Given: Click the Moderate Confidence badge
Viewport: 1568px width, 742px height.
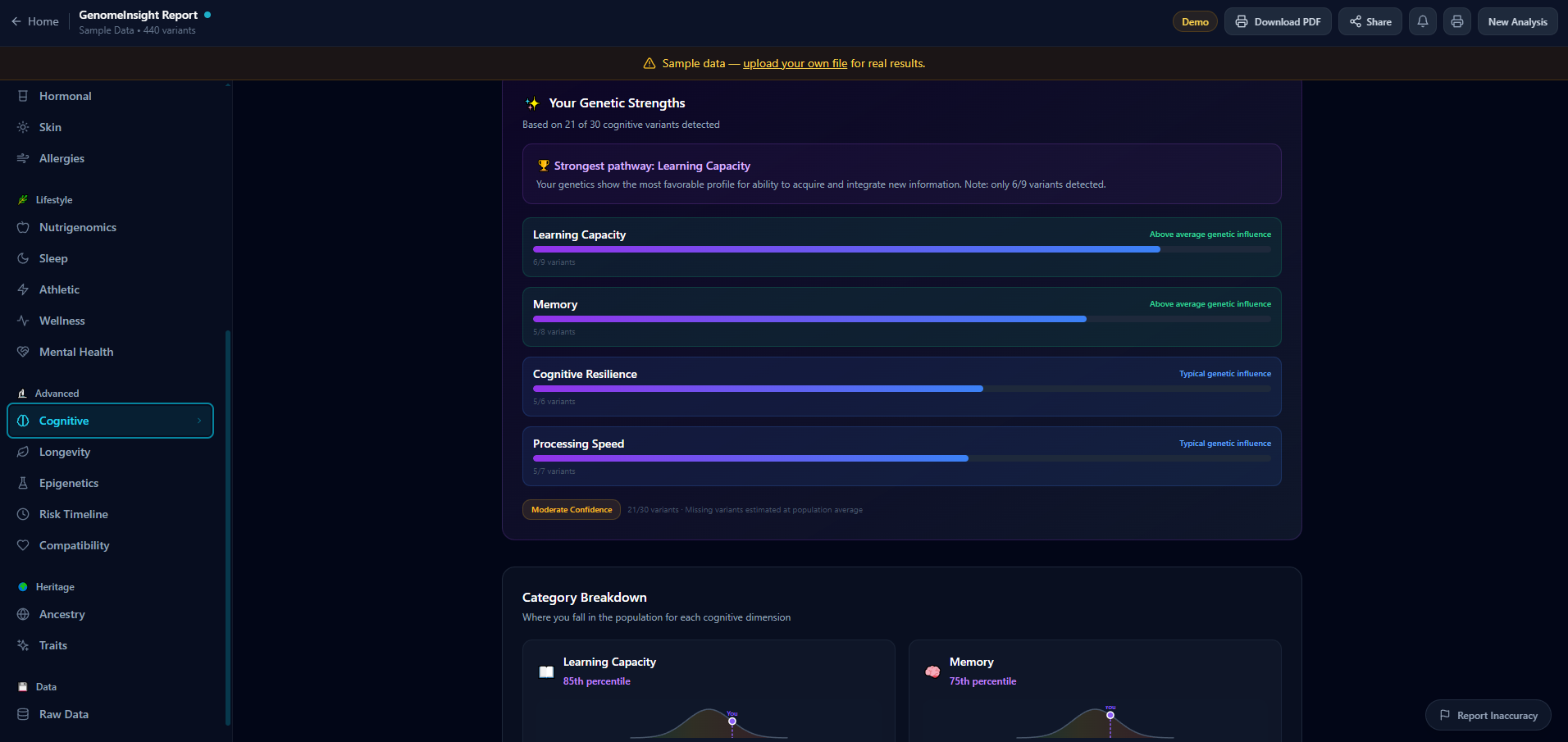Looking at the screenshot, I should [572, 509].
